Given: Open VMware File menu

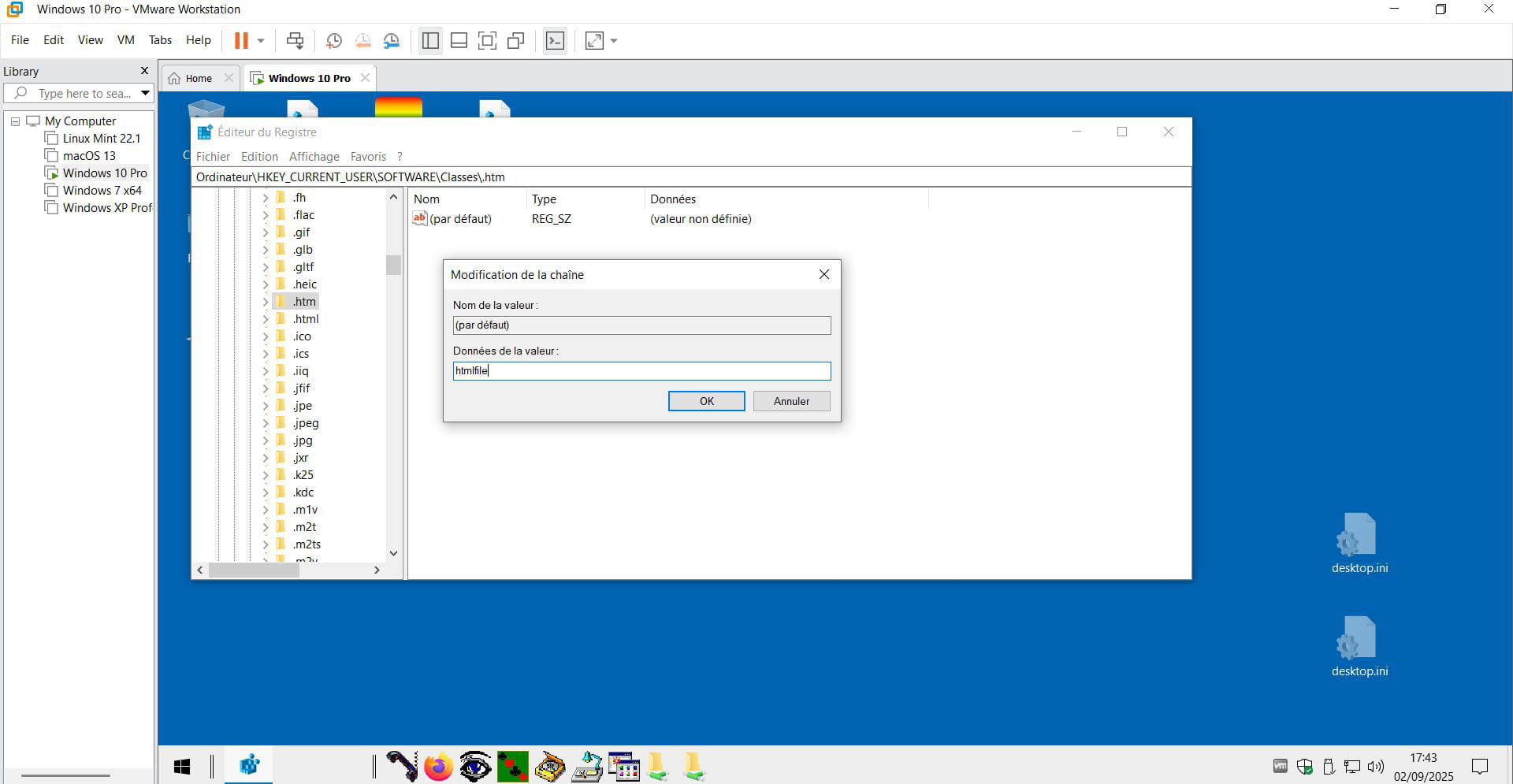Looking at the screenshot, I should 20,40.
